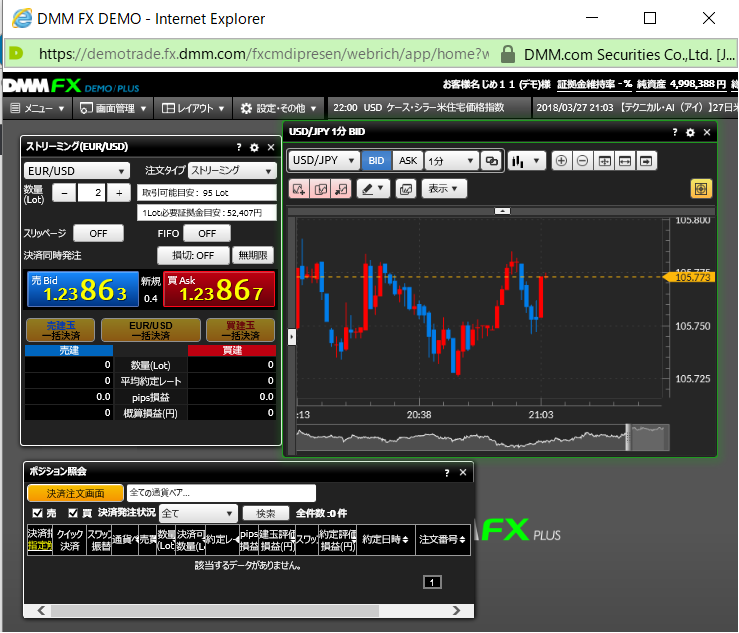
Task: Open 注文タイプ ストリーミング dropdown
Action: coord(232,170)
